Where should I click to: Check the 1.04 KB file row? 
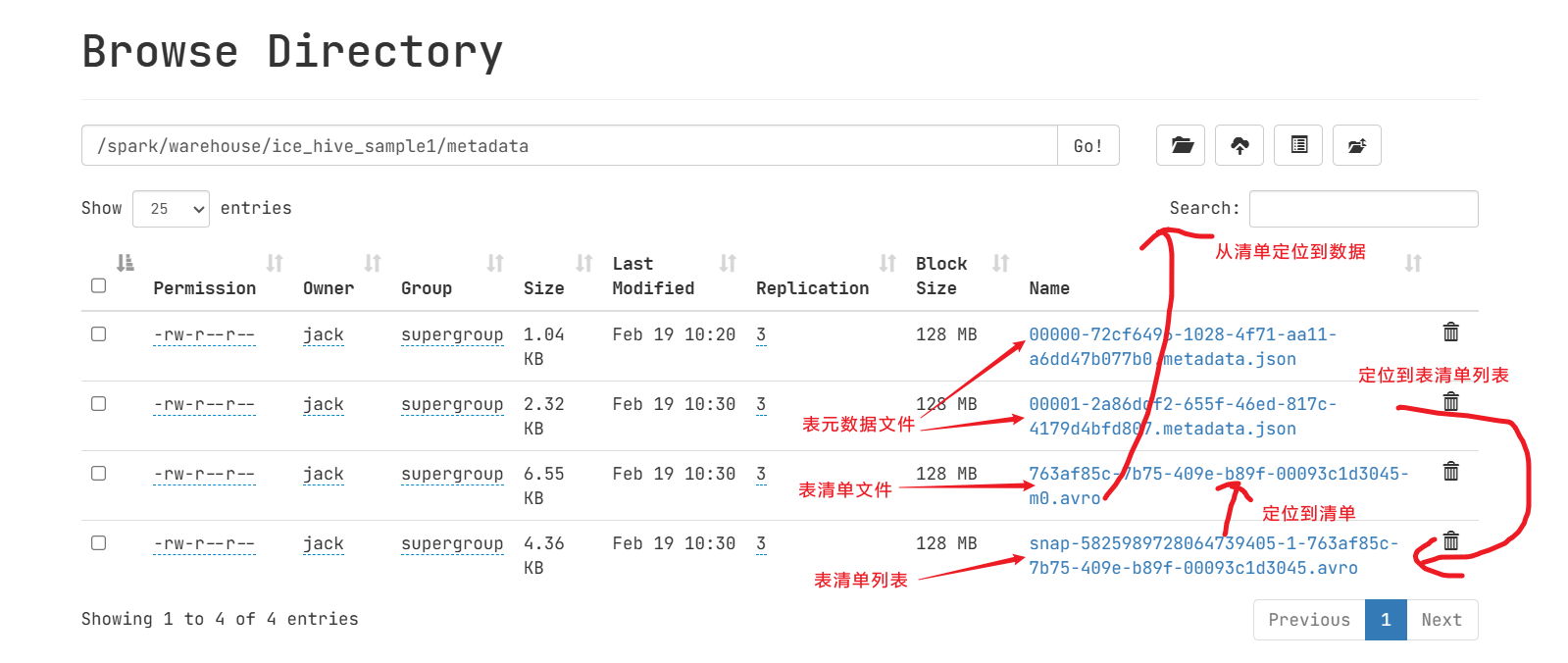tap(98, 333)
